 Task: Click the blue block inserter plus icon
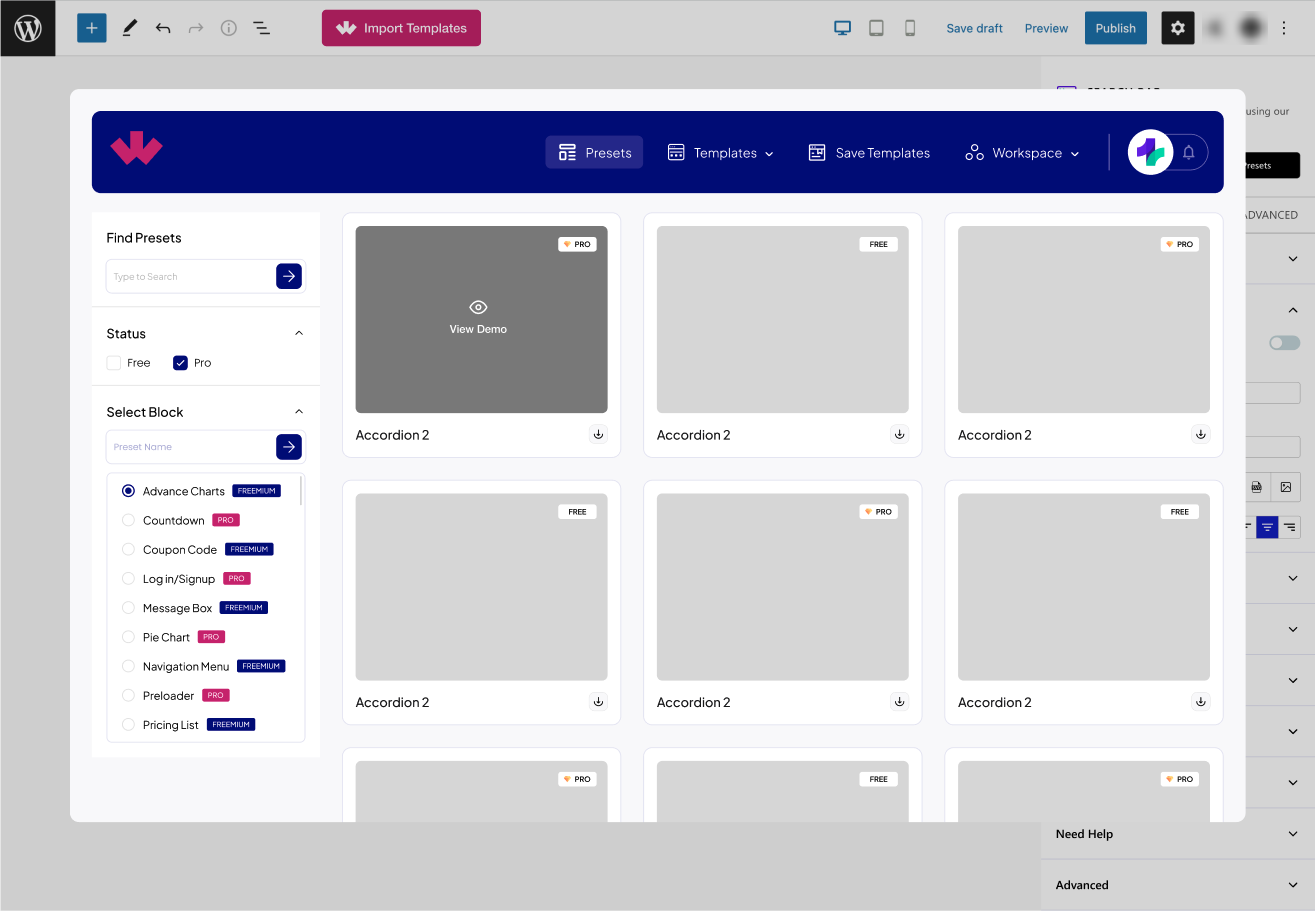91,28
